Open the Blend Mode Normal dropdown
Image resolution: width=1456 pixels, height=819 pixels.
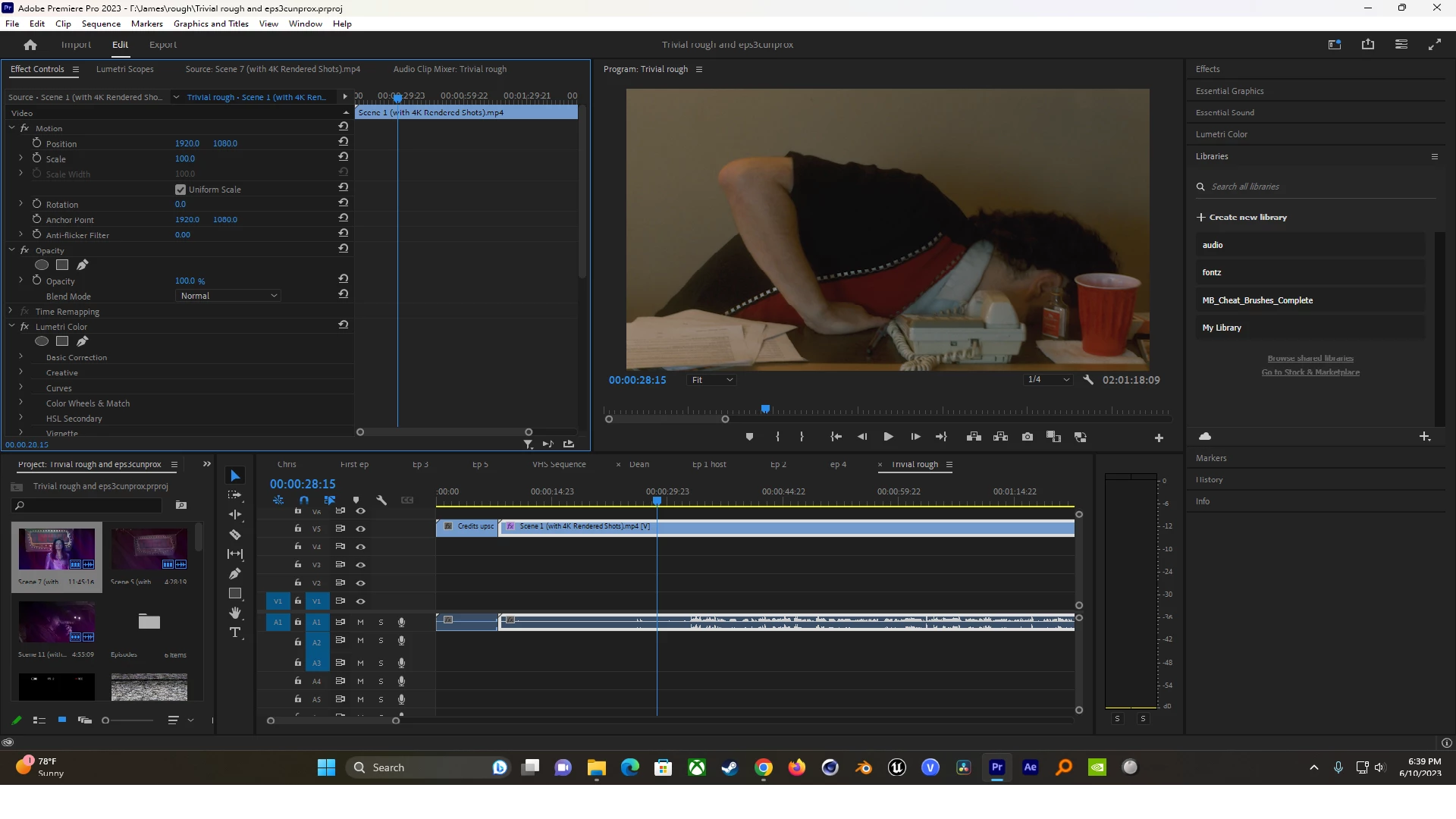click(228, 296)
